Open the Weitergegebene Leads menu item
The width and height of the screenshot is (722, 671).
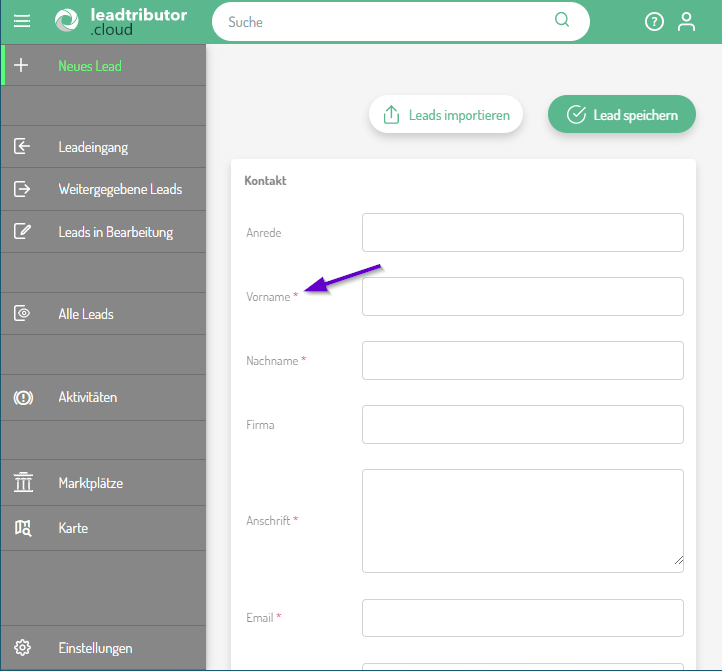(x=120, y=189)
